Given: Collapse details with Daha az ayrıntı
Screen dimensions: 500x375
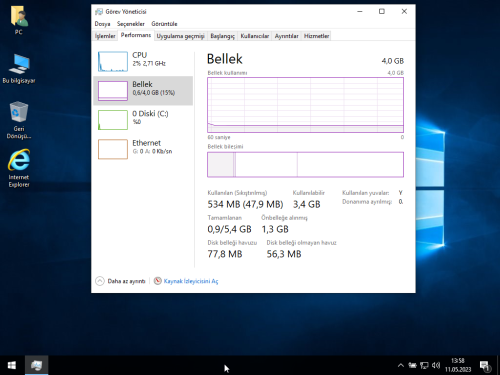Looking at the screenshot, I should point(126,281).
